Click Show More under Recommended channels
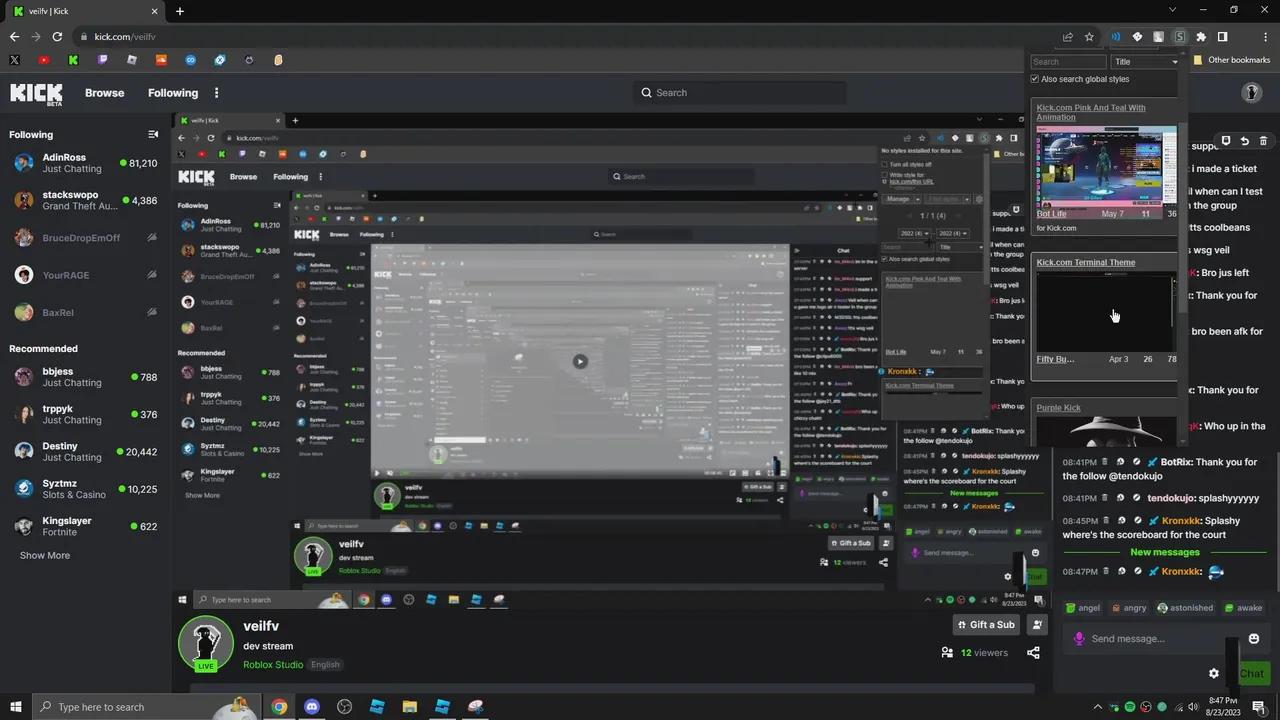Viewport: 1280px width, 720px height. pyautogui.click(x=44, y=555)
